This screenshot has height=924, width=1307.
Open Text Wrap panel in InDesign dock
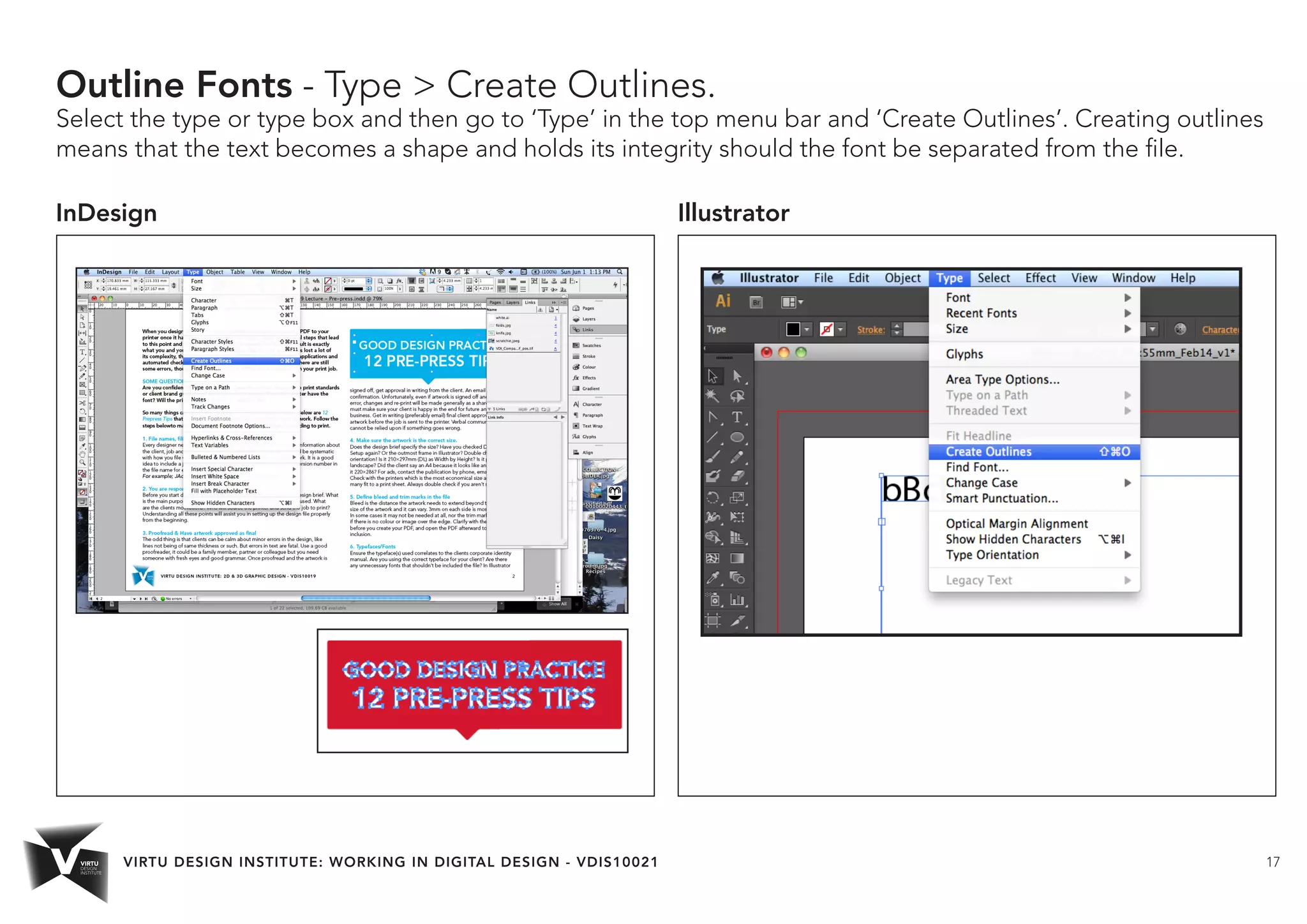(588, 426)
